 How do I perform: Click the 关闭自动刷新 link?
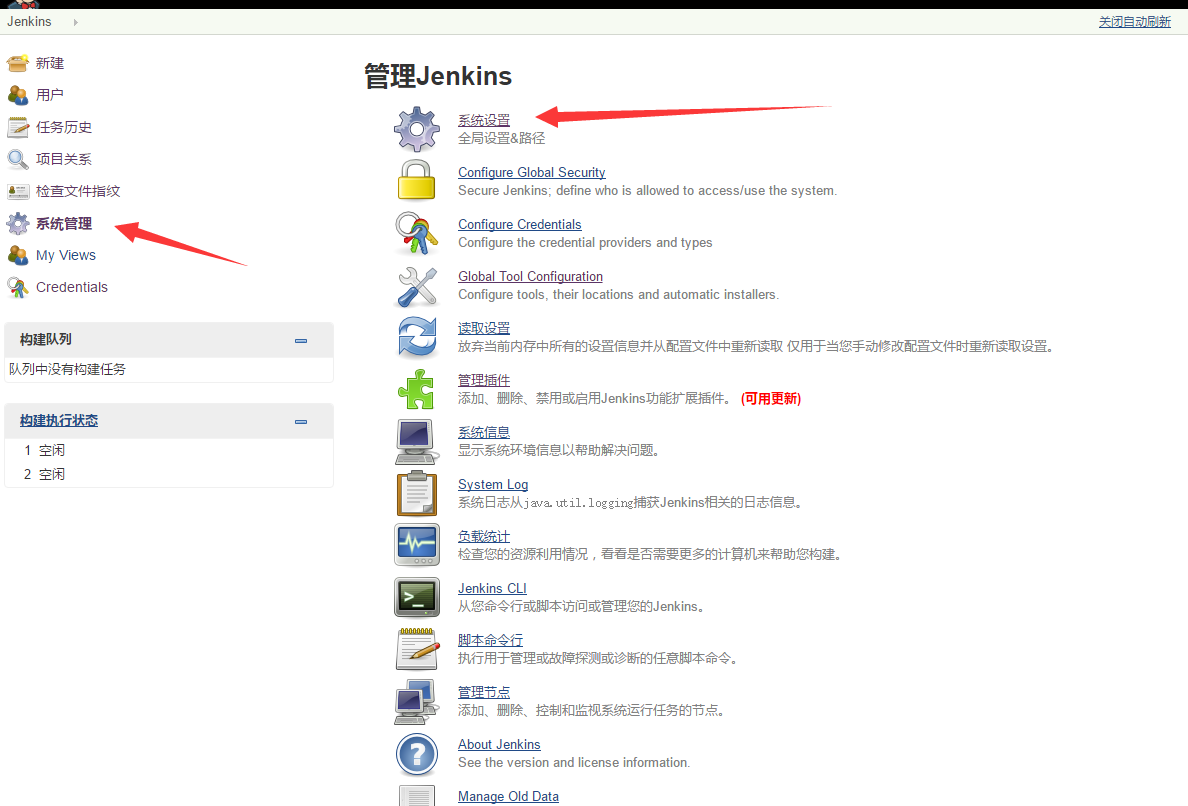pos(1135,22)
